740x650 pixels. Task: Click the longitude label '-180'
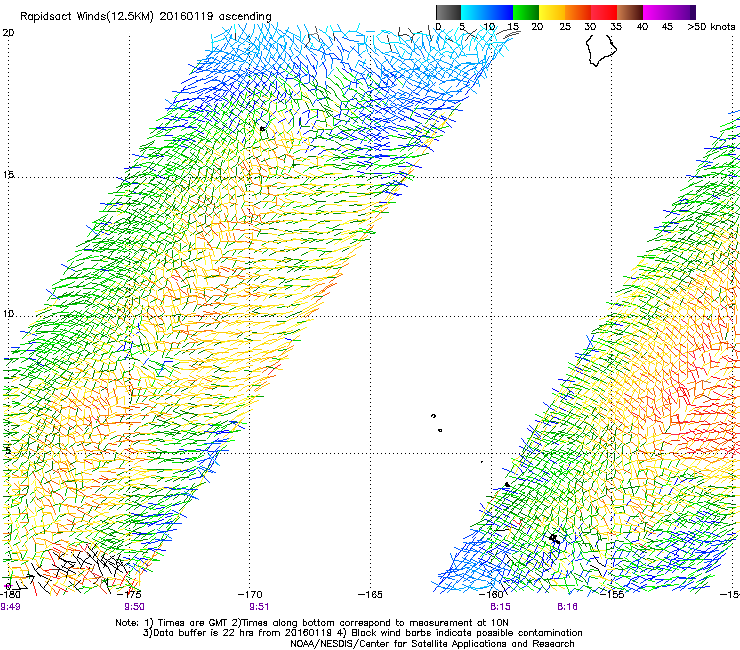[10, 594]
